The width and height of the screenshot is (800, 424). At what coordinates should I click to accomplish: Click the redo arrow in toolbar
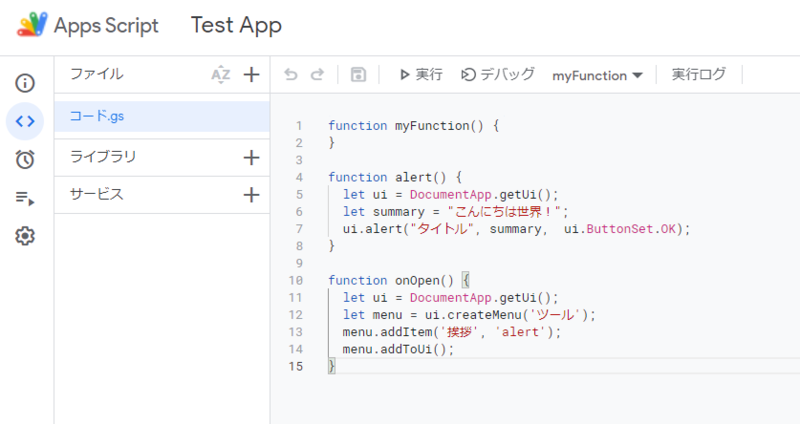317,74
